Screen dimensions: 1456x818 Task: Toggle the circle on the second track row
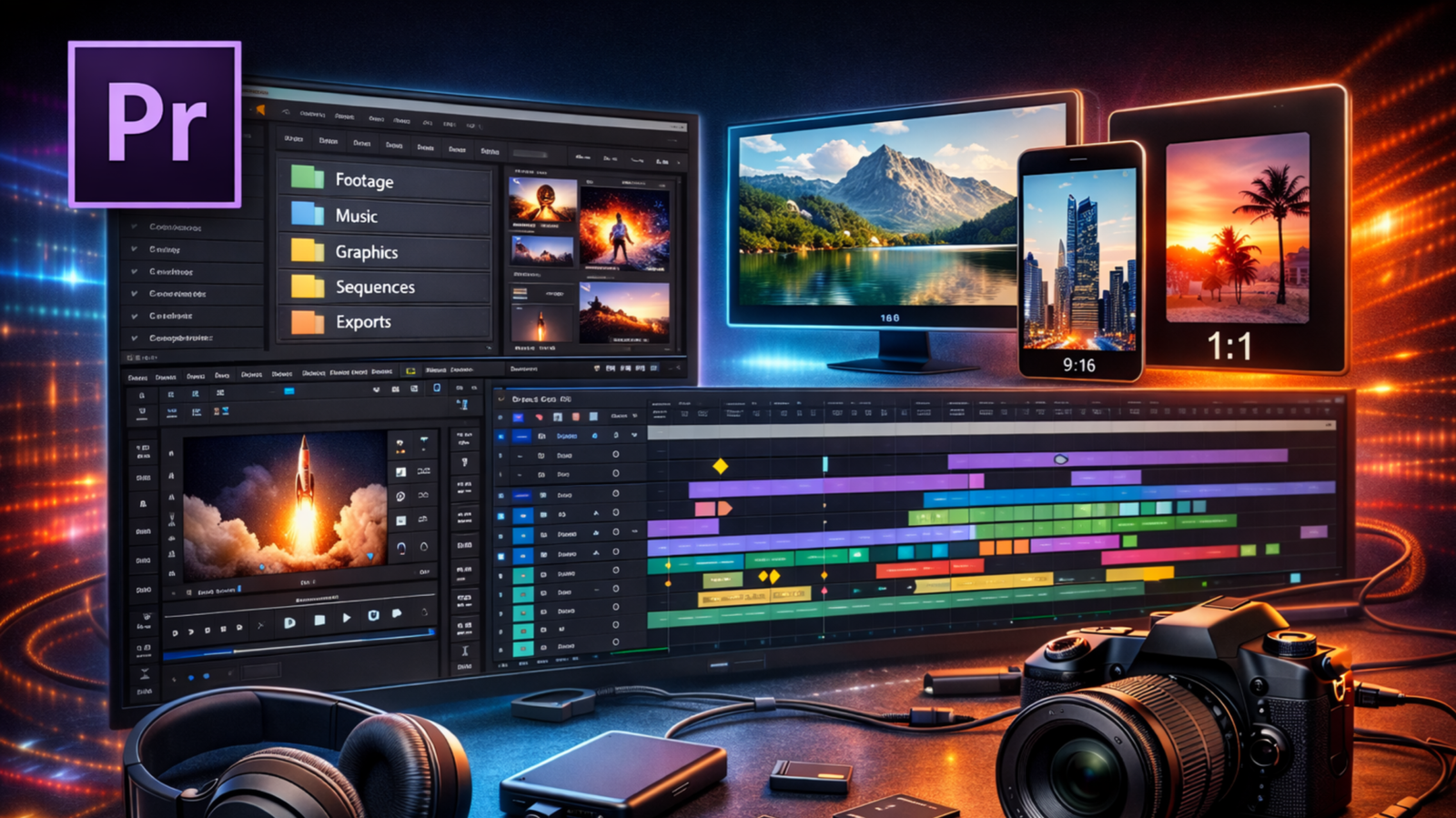[615, 454]
